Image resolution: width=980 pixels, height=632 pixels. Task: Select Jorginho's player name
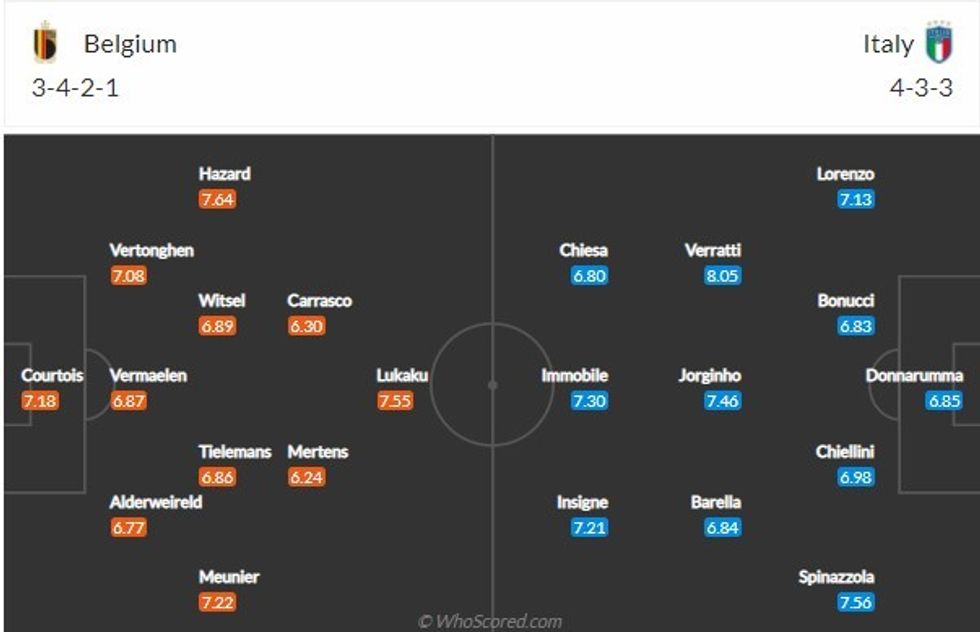pyautogui.click(x=710, y=376)
